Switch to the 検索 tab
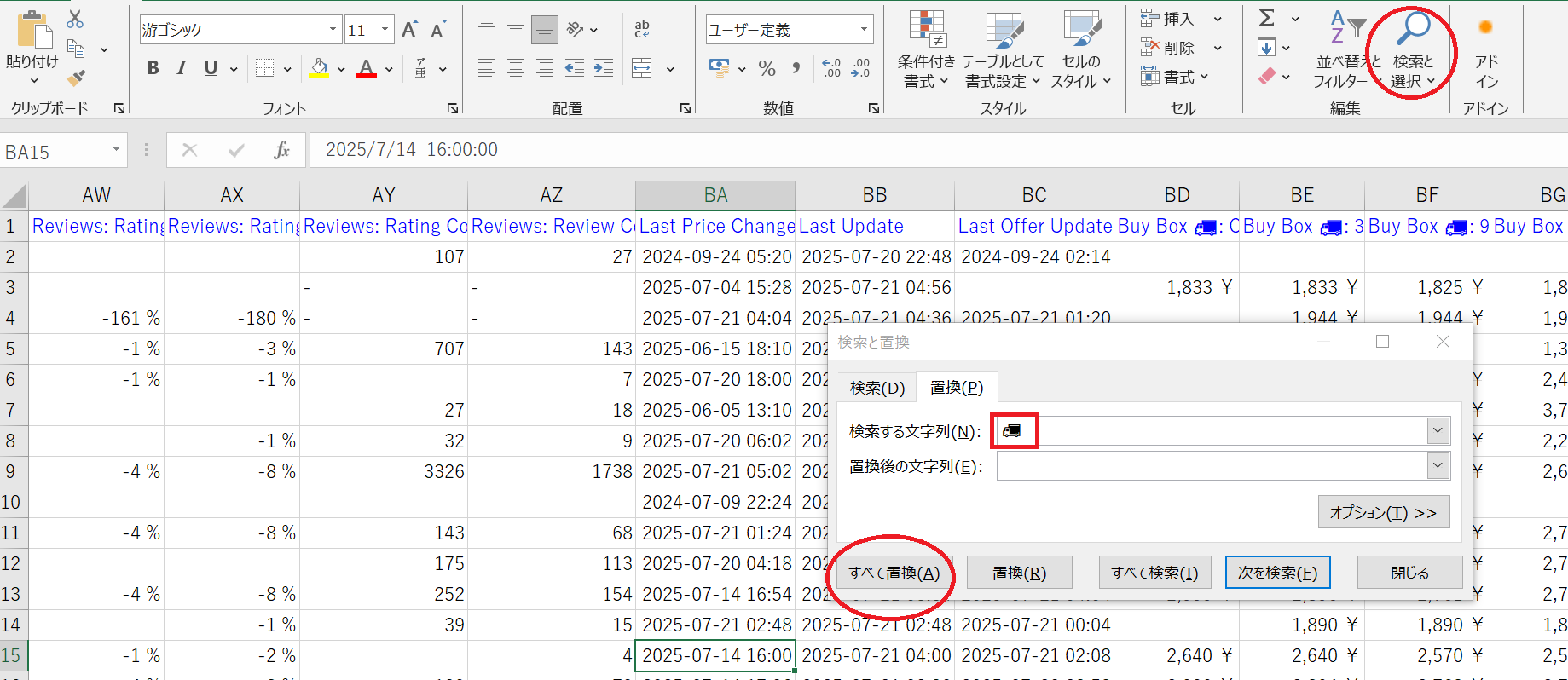 click(x=877, y=388)
